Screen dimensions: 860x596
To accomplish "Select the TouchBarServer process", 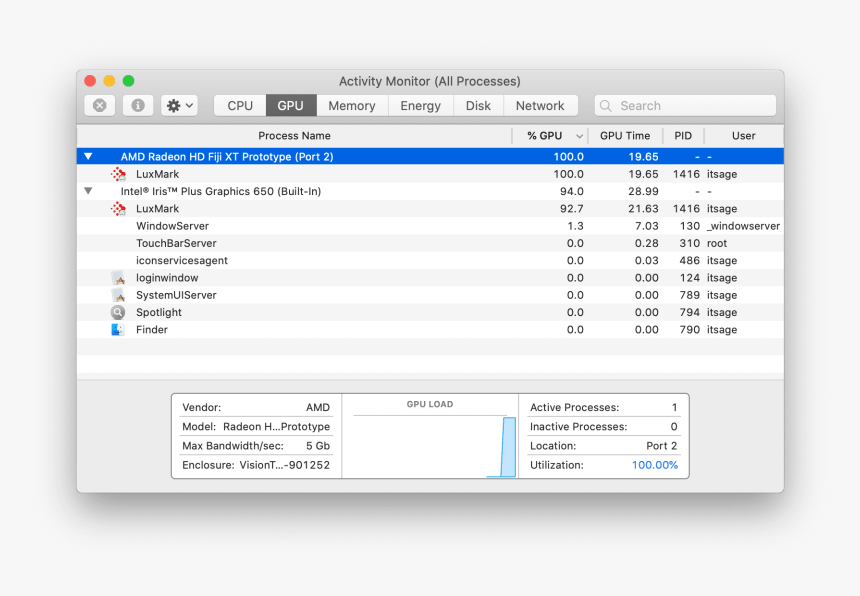I will (430, 243).
